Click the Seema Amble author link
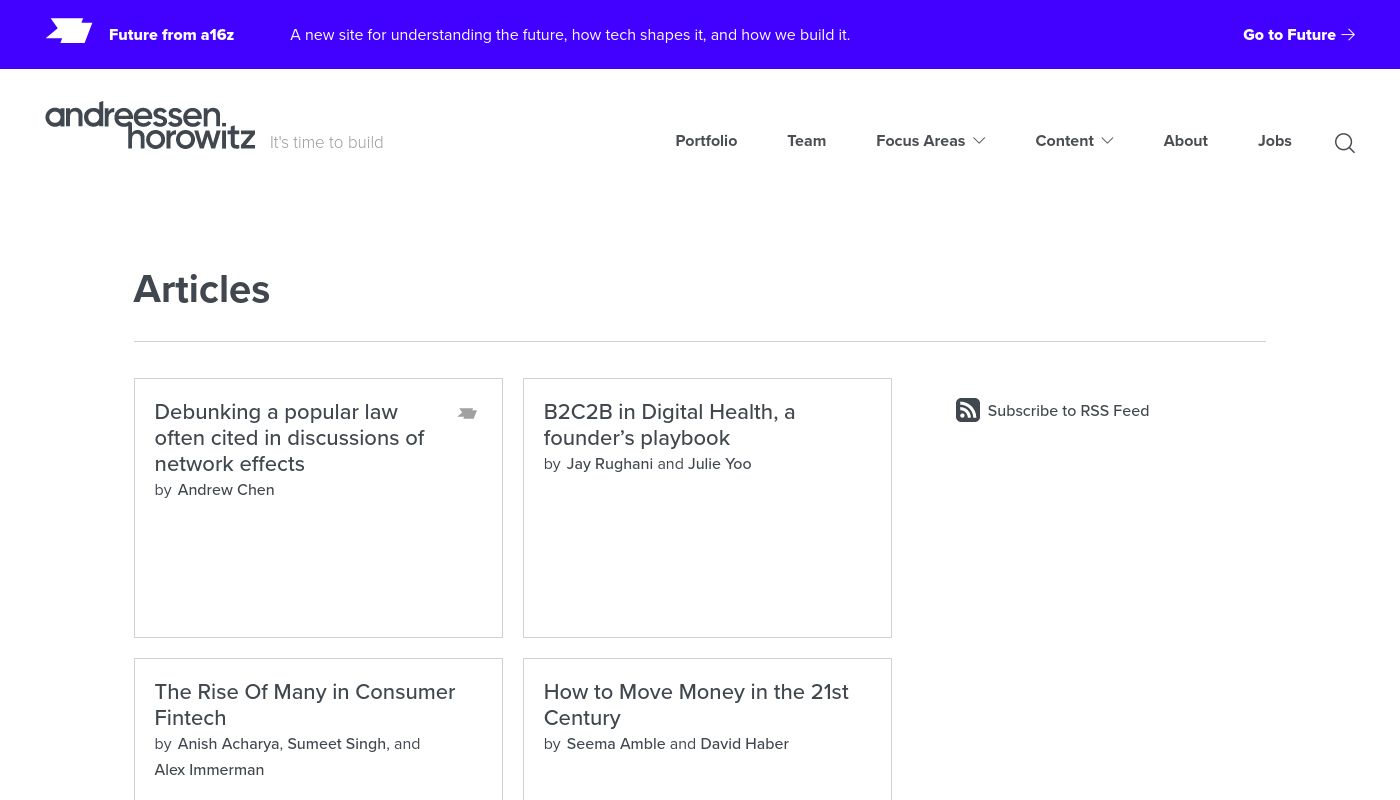The image size is (1400, 800). 616,743
